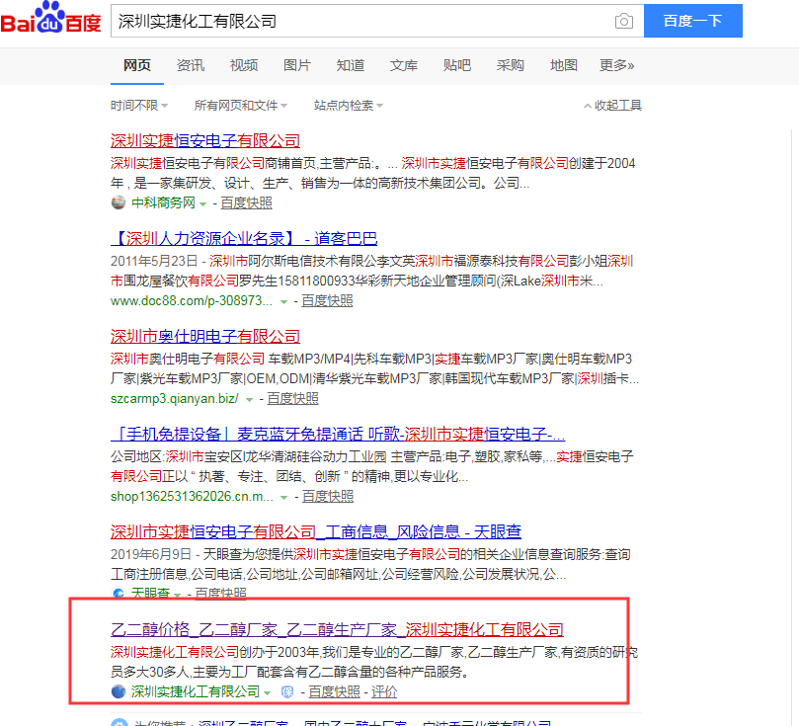Expand the arrow next to 中科商务网
This screenshot has width=799, height=726.
[203, 204]
